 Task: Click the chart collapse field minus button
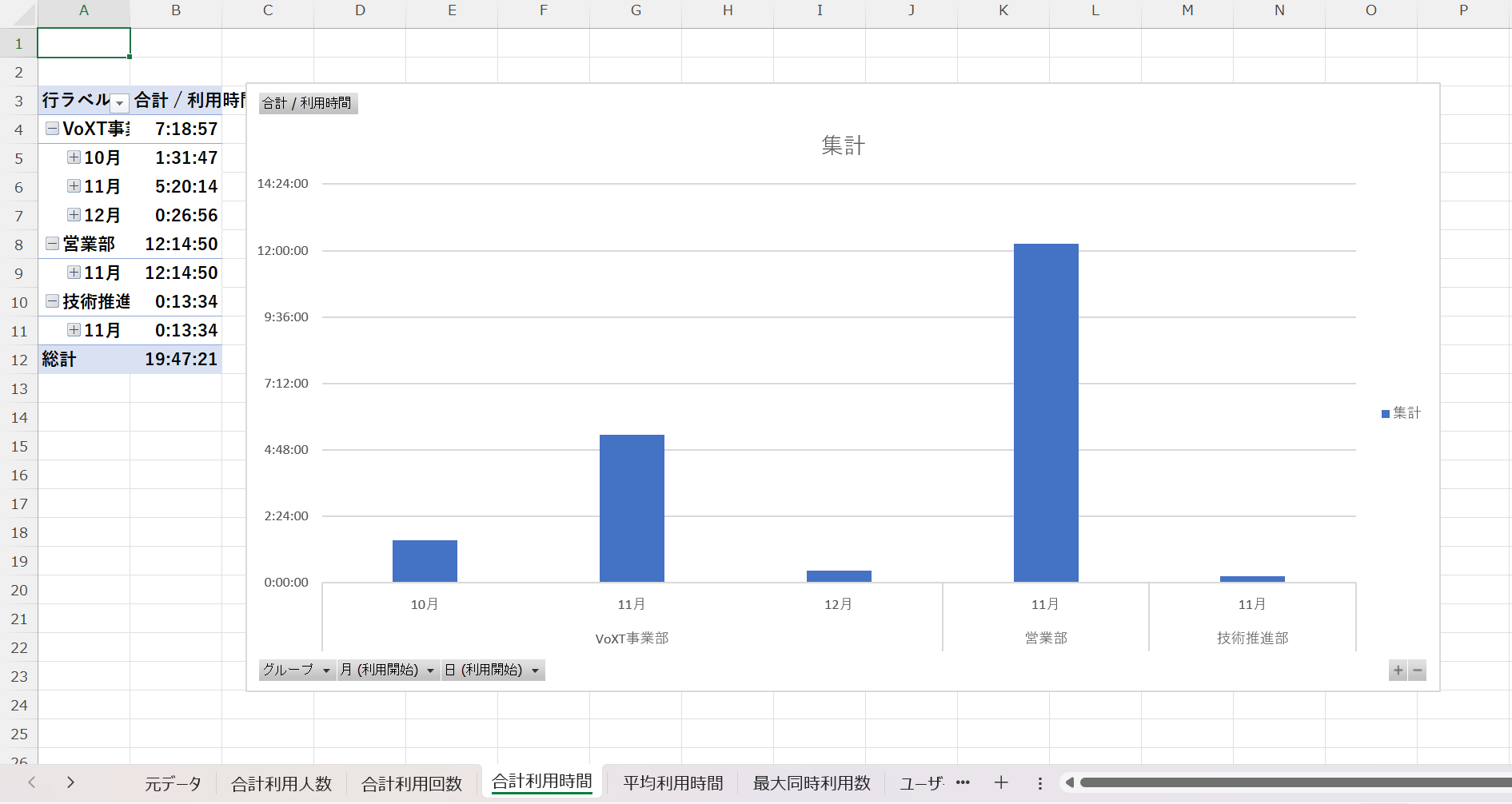[1417, 671]
